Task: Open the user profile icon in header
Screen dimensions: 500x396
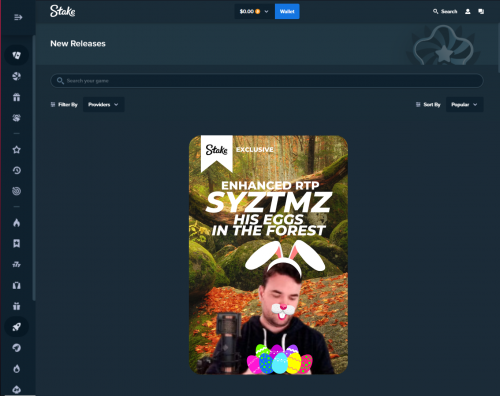Action: (468, 11)
